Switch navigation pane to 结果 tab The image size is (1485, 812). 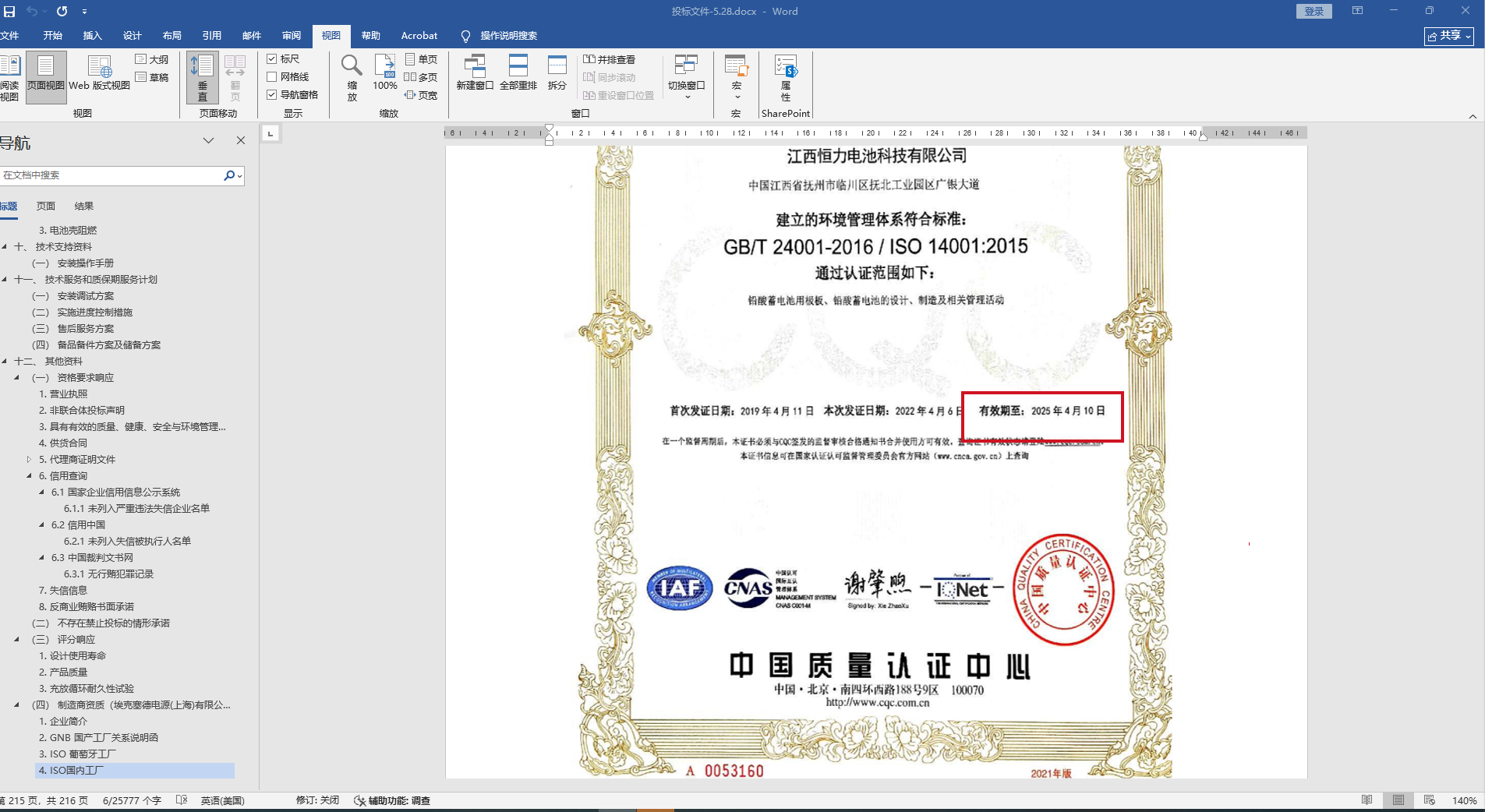tap(83, 207)
